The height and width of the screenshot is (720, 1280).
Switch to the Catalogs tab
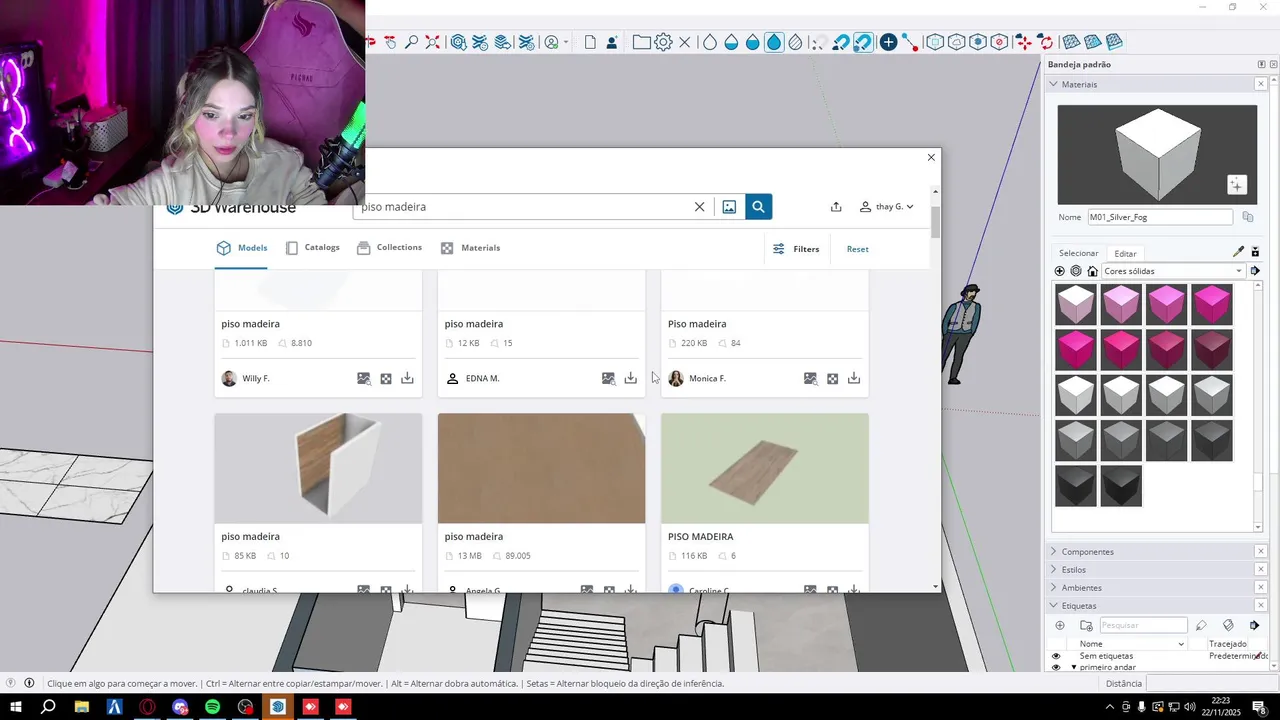tap(312, 248)
